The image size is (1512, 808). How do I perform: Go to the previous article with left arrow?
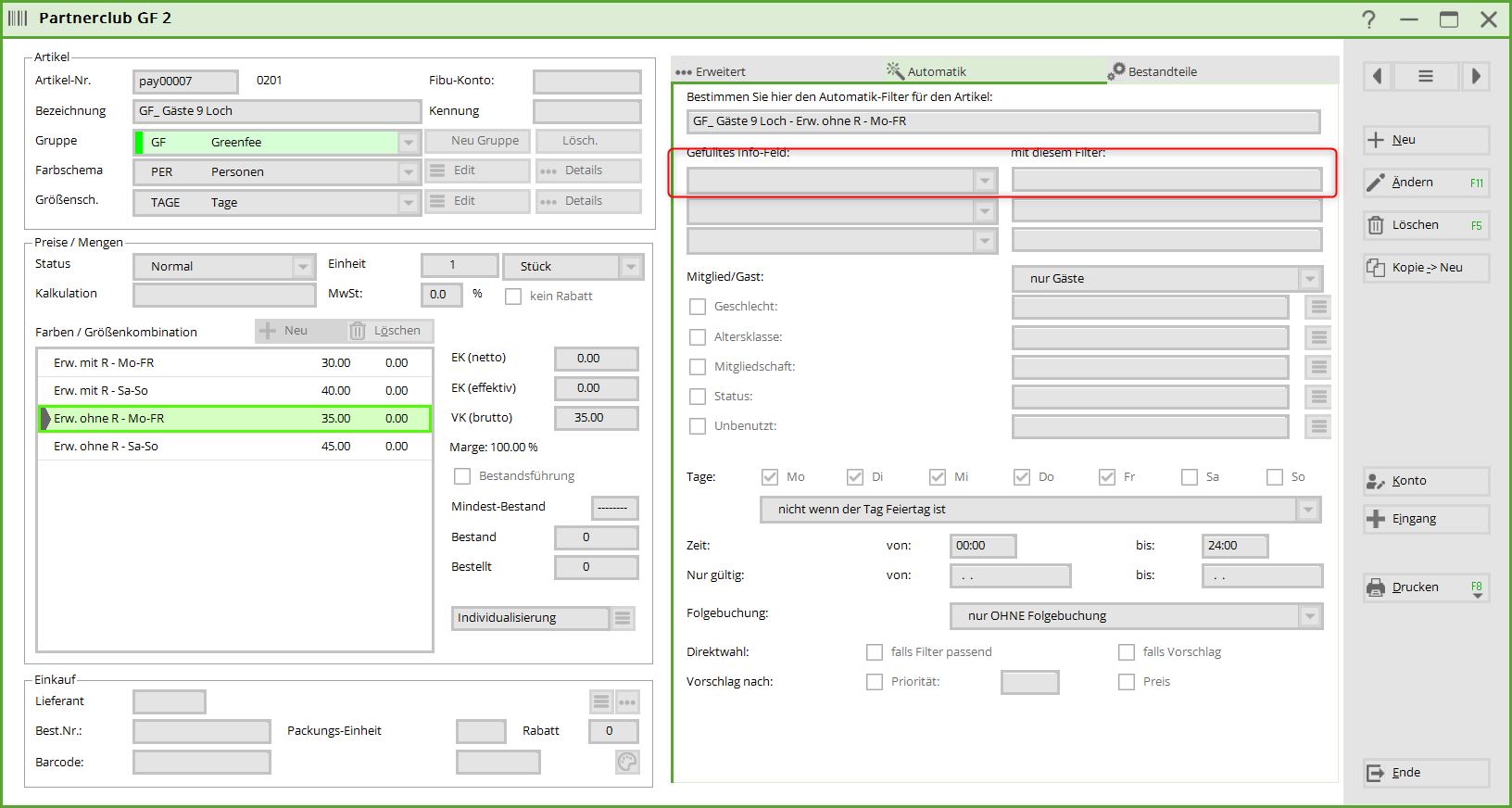pyautogui.click(x=1378, y=76)
